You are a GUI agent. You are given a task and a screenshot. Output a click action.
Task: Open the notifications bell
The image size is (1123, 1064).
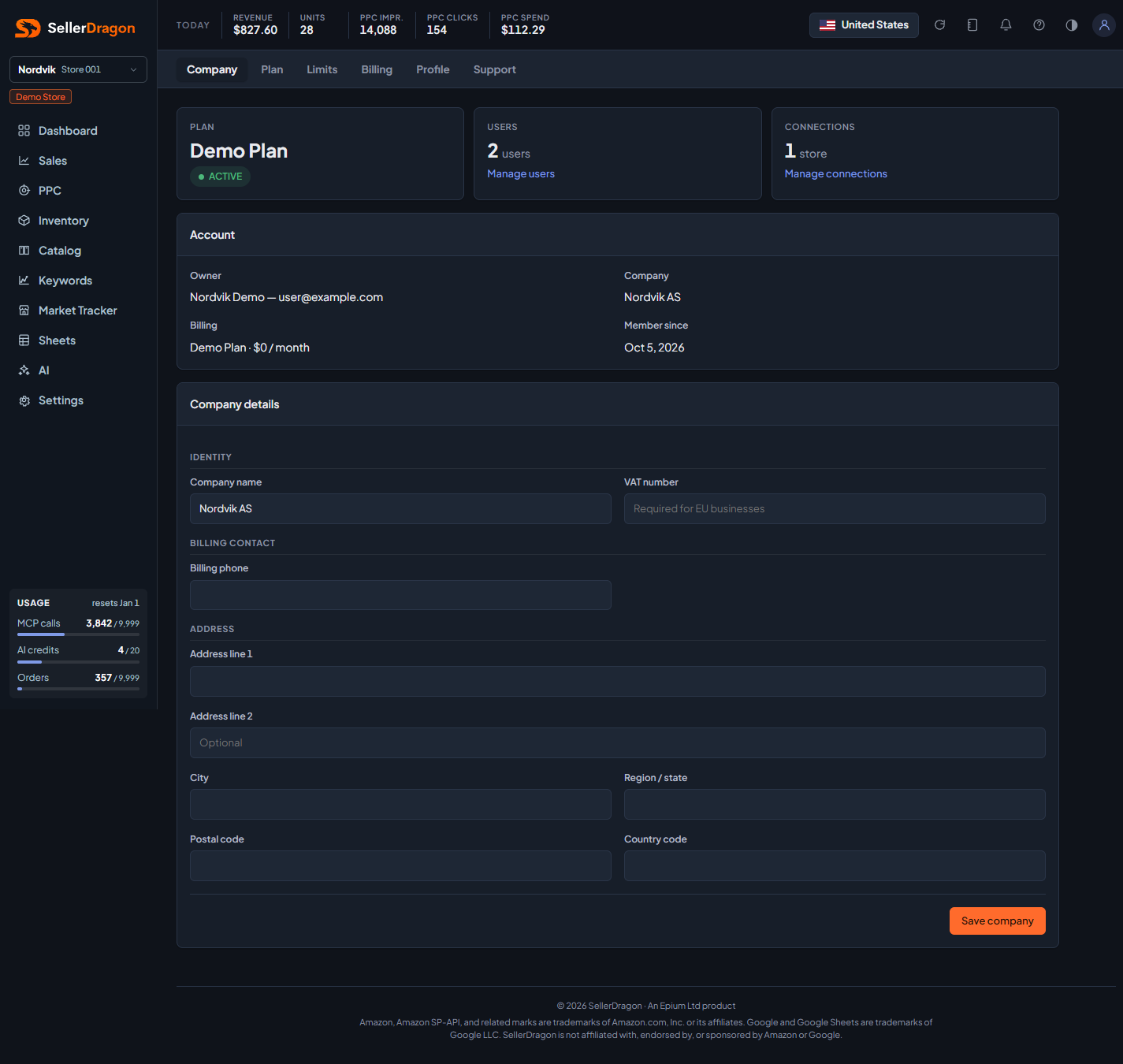coord(1006,25)
